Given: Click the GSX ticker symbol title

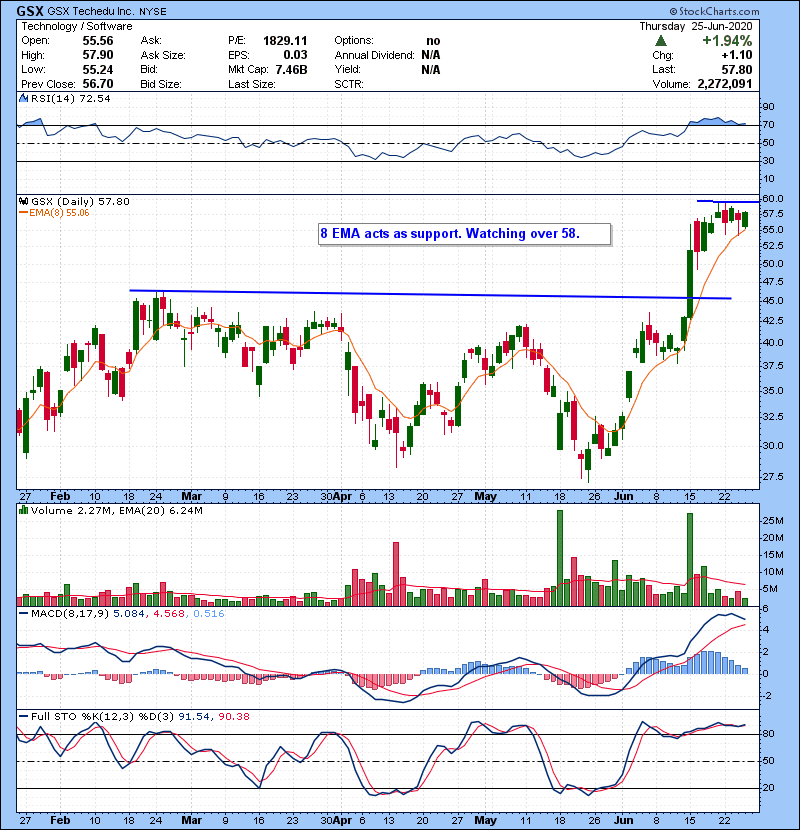Looking at the screenshot, I should [x=30, y=11].
